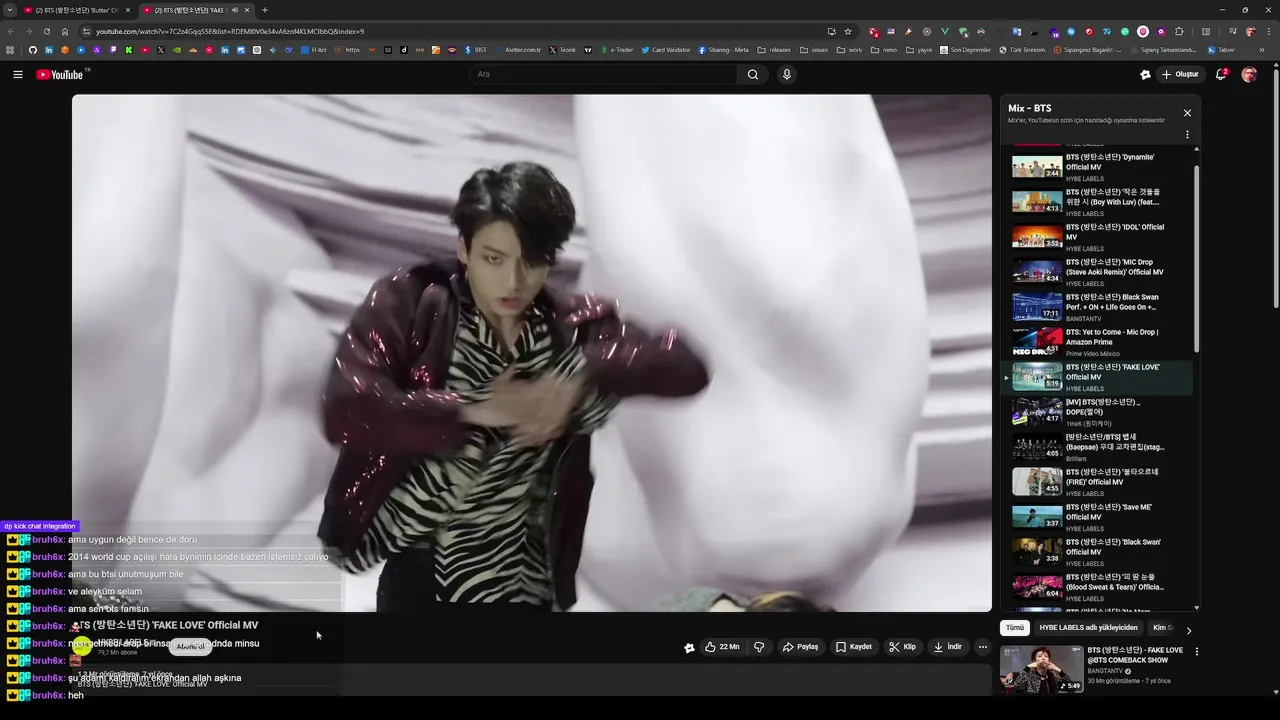Select the Tümü filter chip
1280x720 pixels.
click(x=1015, y=628)
